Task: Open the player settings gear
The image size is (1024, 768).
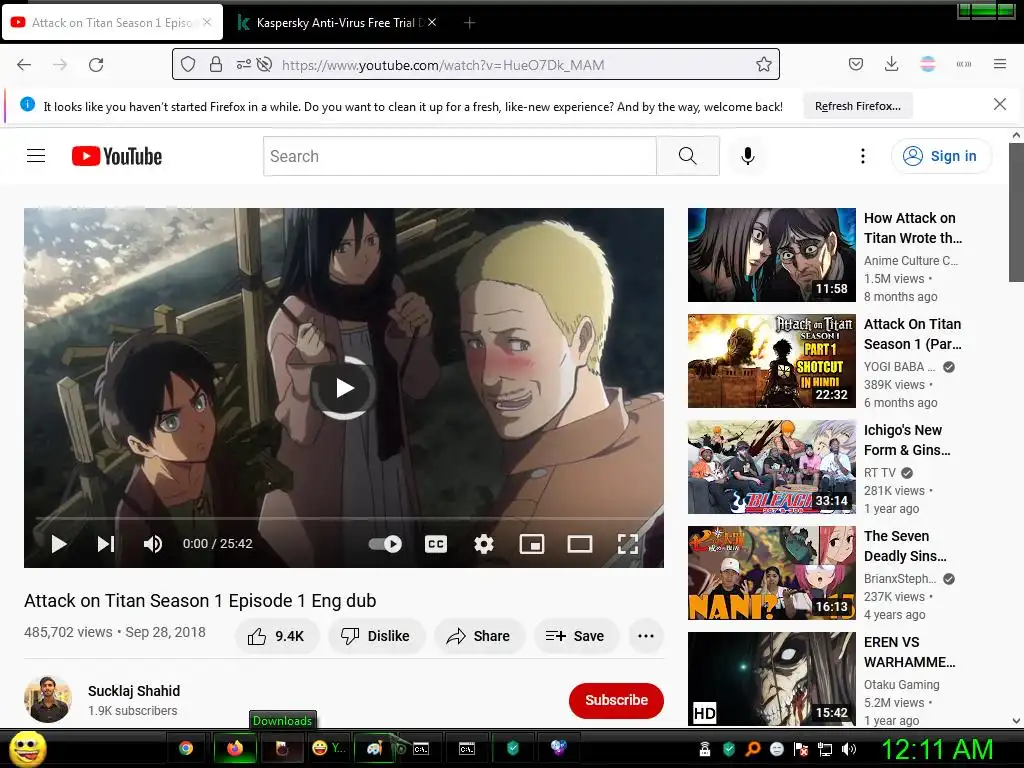Action: [484, 544]
